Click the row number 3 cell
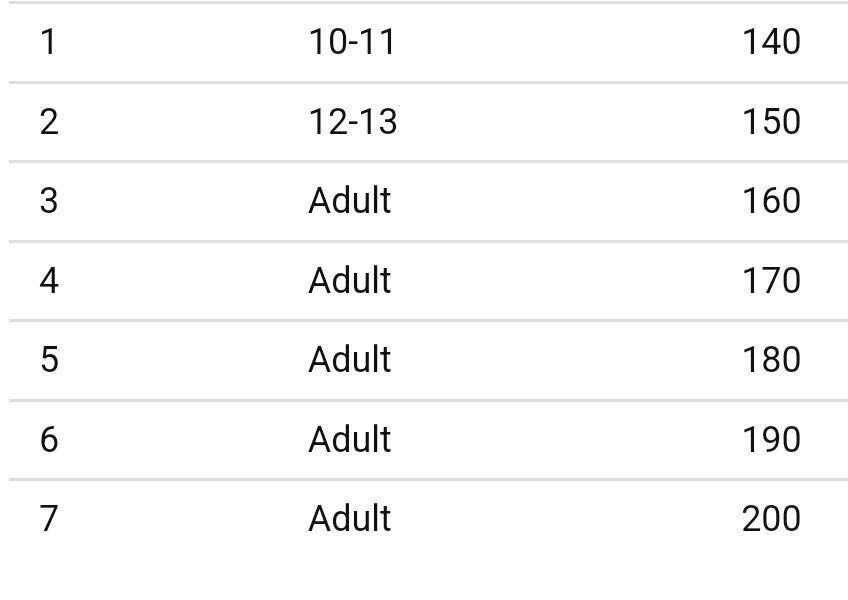This screenshot has height=600, width=848. pyautogui.click(x=49, y=201)
